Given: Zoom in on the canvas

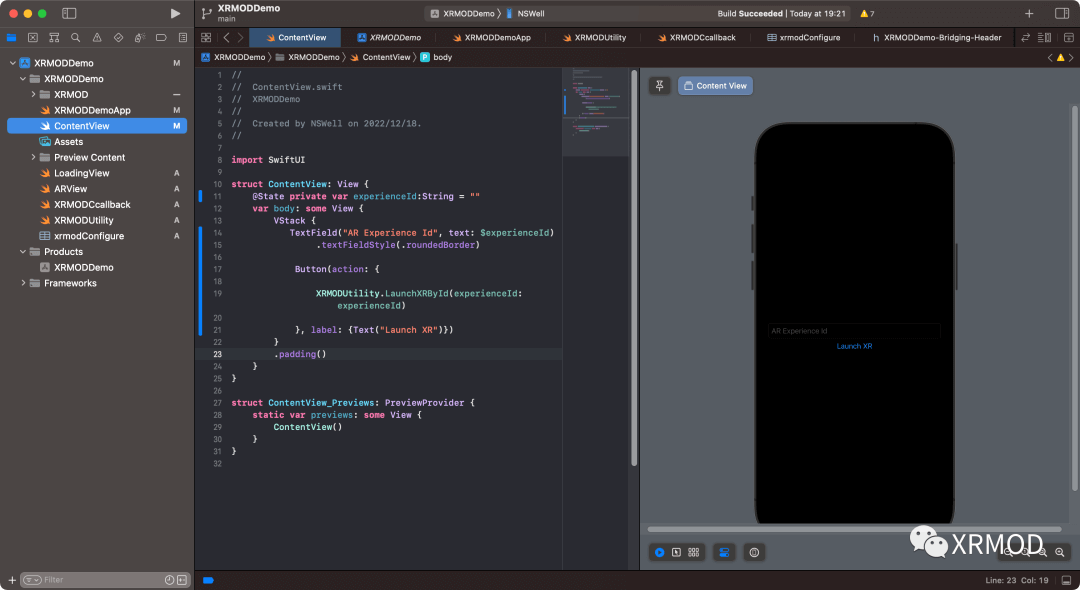Looking at the screenshot, I should [x=1059, y=552].
